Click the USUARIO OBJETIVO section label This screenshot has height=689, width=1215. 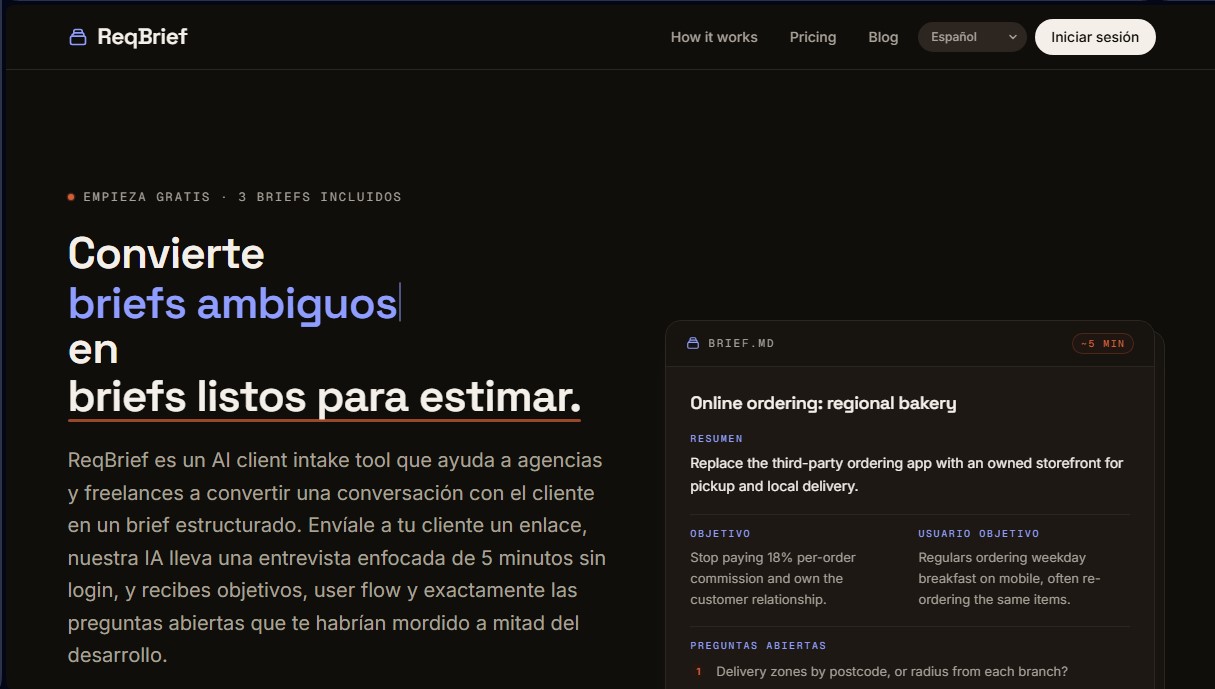coord(979,534)
